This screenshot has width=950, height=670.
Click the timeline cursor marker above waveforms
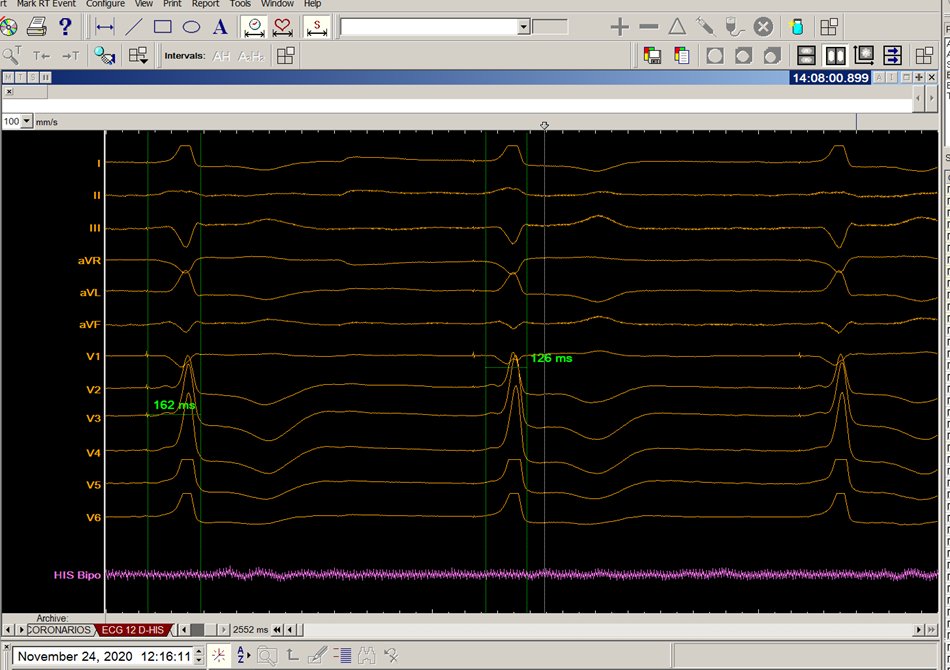(x=544, y=125)
